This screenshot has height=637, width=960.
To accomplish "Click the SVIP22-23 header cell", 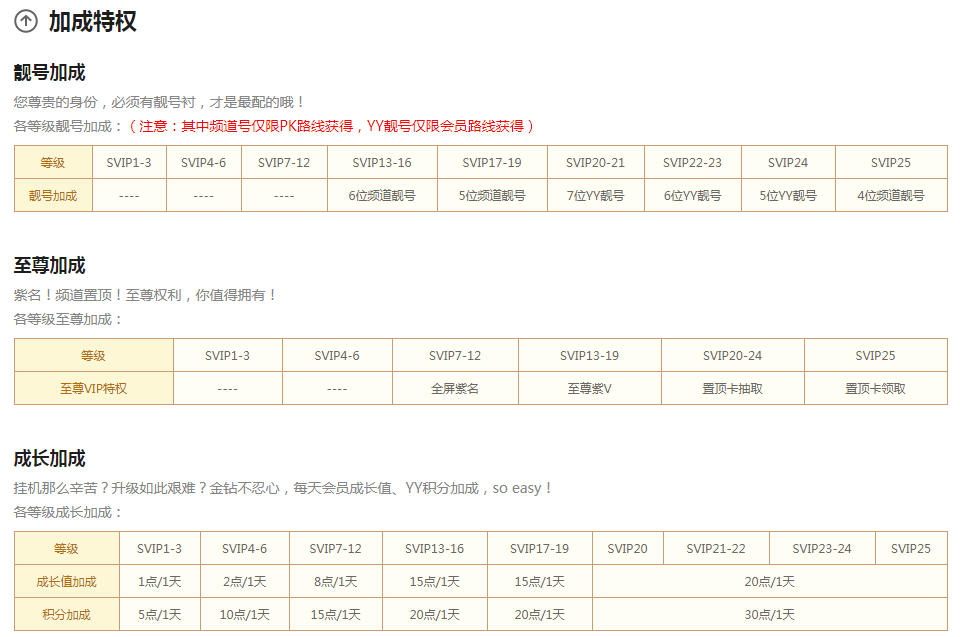I will pos(692,162).
